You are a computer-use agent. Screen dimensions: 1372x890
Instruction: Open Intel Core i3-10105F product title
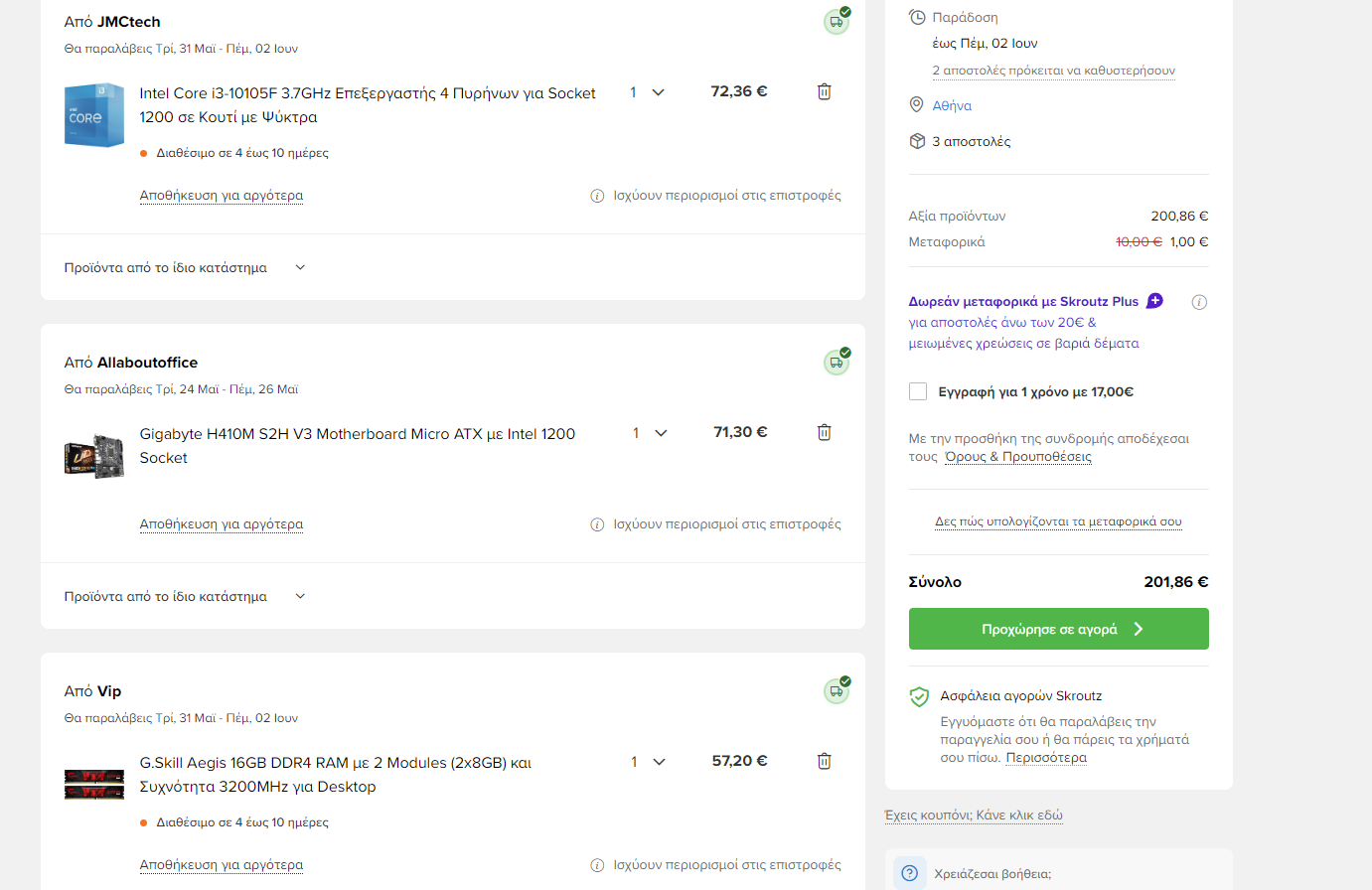click(x=368, y=105)
